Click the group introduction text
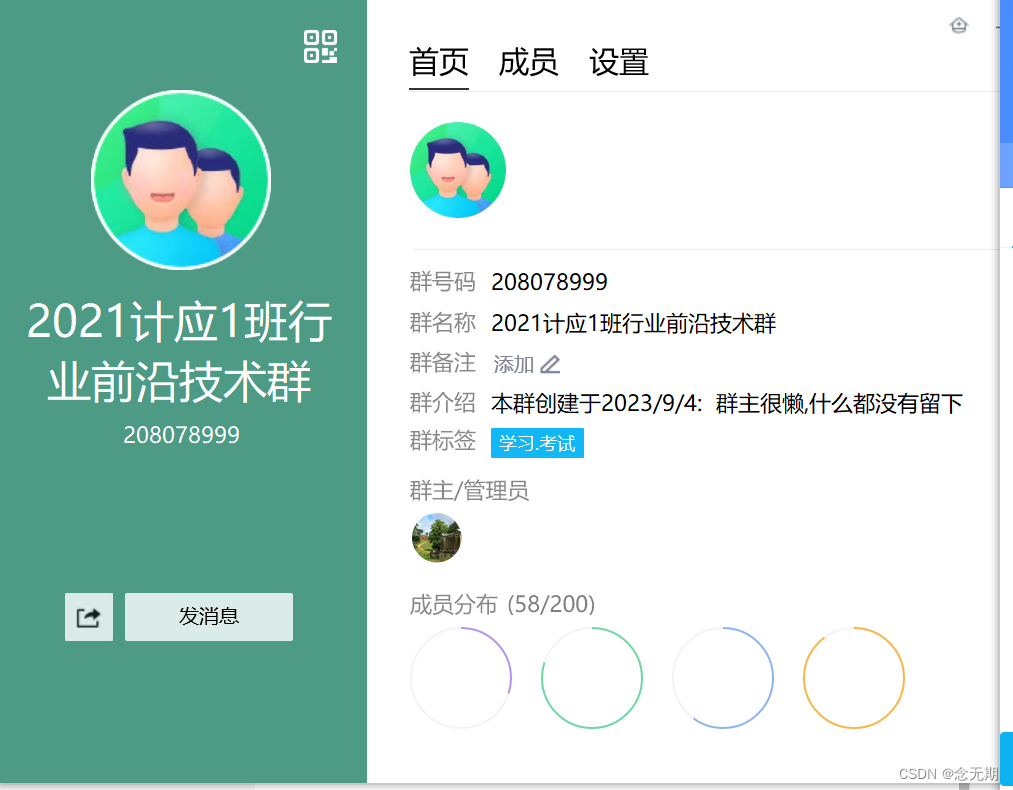The image size is (1013, 790). [x=727, y=404]
